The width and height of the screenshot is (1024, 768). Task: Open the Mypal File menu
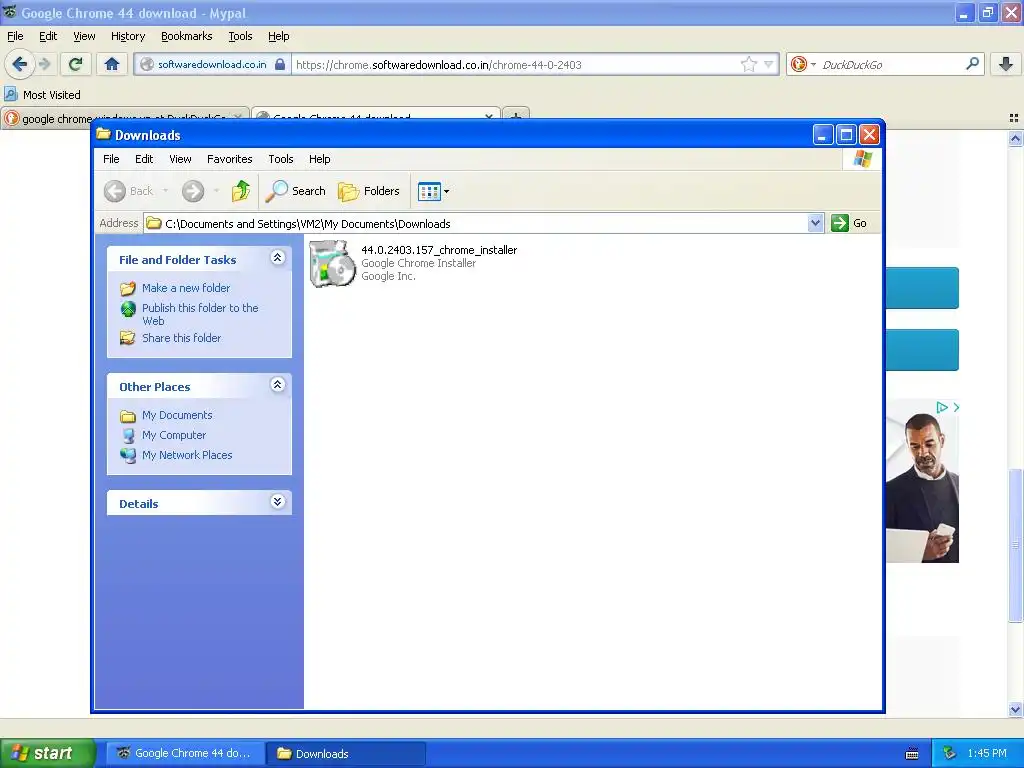pos(15,36)
